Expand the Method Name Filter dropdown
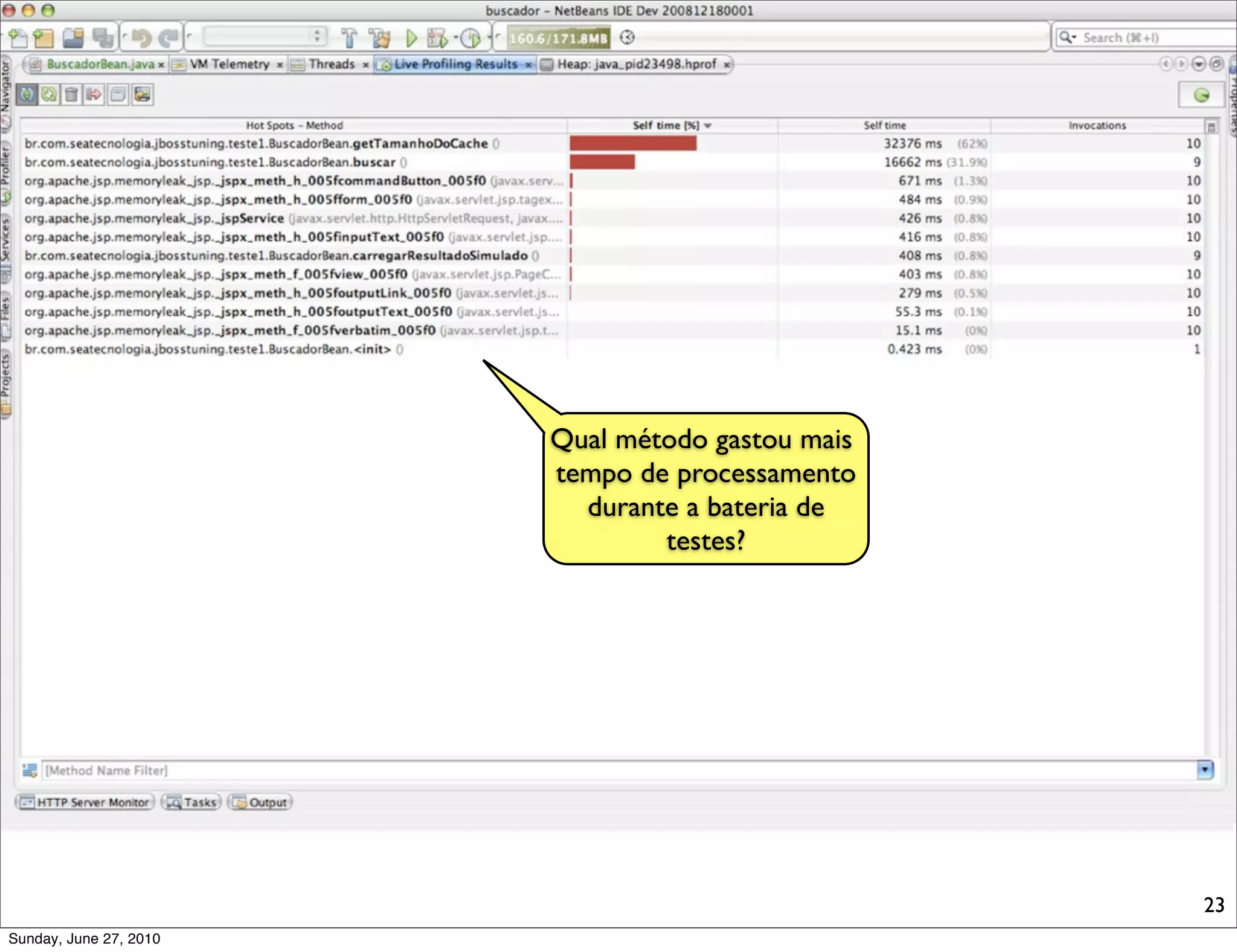This screenshot has width=1237, height=952. point(1205,770)
